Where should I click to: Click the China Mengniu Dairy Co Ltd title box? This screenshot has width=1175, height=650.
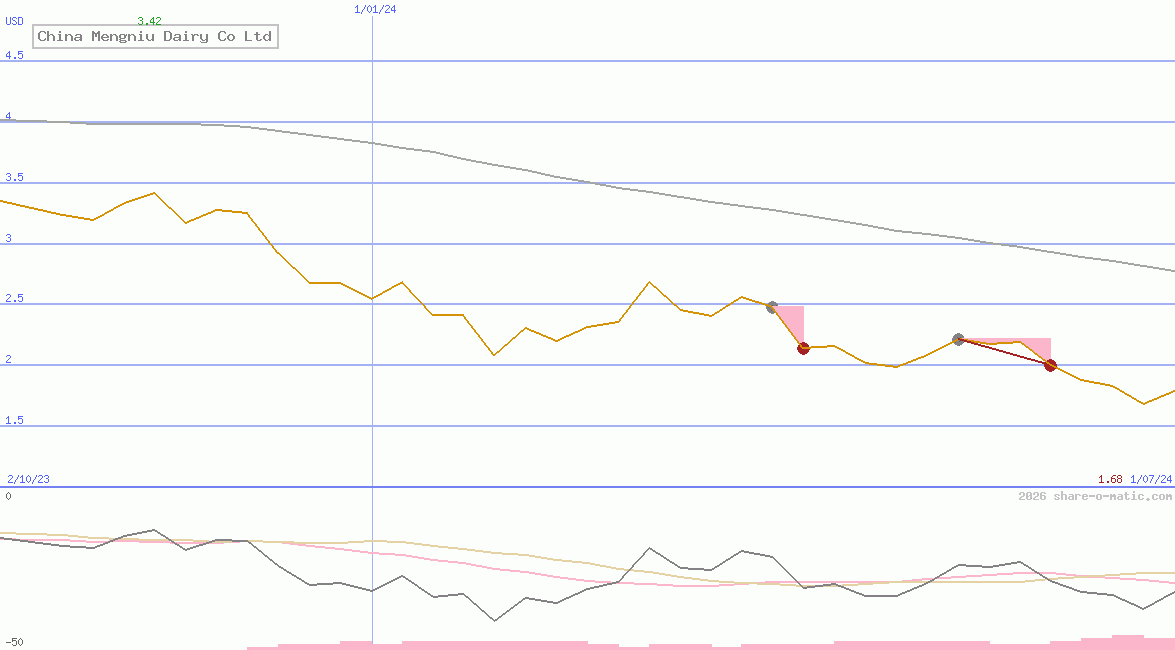[x=155, y=36]
